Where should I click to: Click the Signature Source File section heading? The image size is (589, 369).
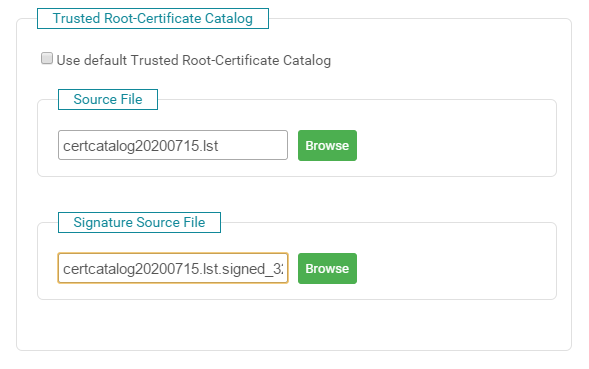[139, 222]
